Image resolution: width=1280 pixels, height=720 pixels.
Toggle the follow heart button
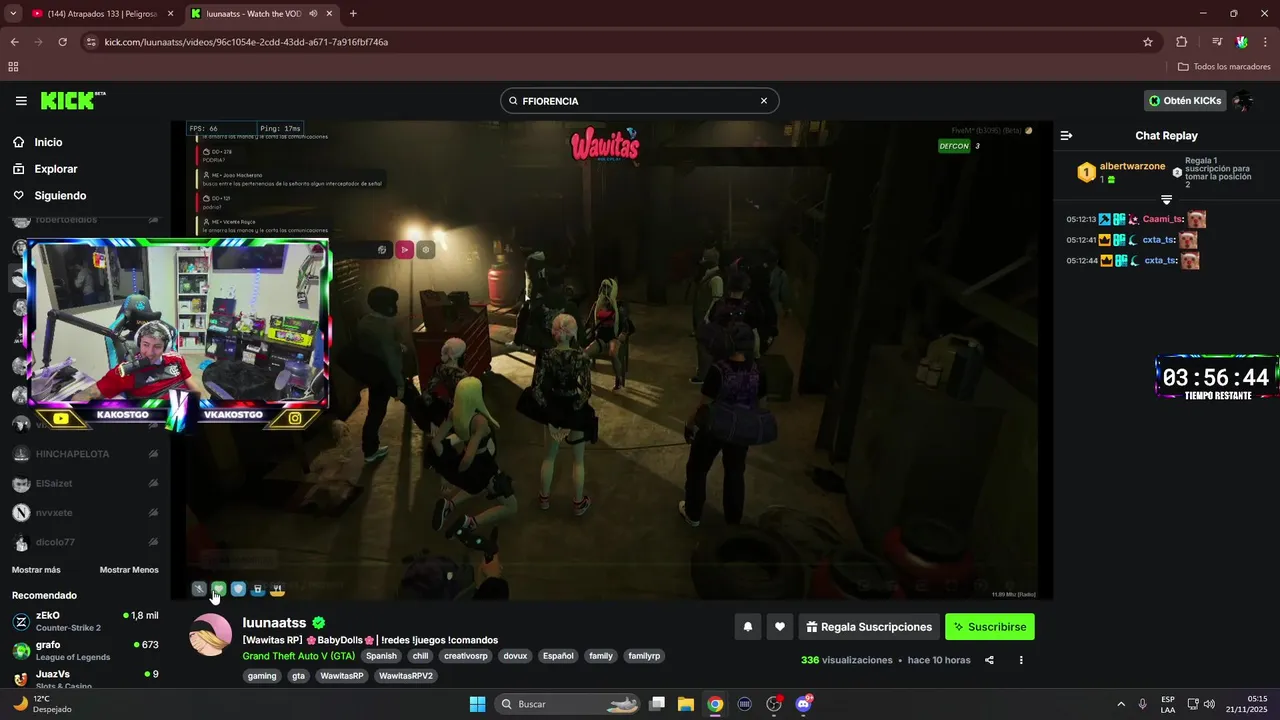pyautogui.click(x=780, y=627)
